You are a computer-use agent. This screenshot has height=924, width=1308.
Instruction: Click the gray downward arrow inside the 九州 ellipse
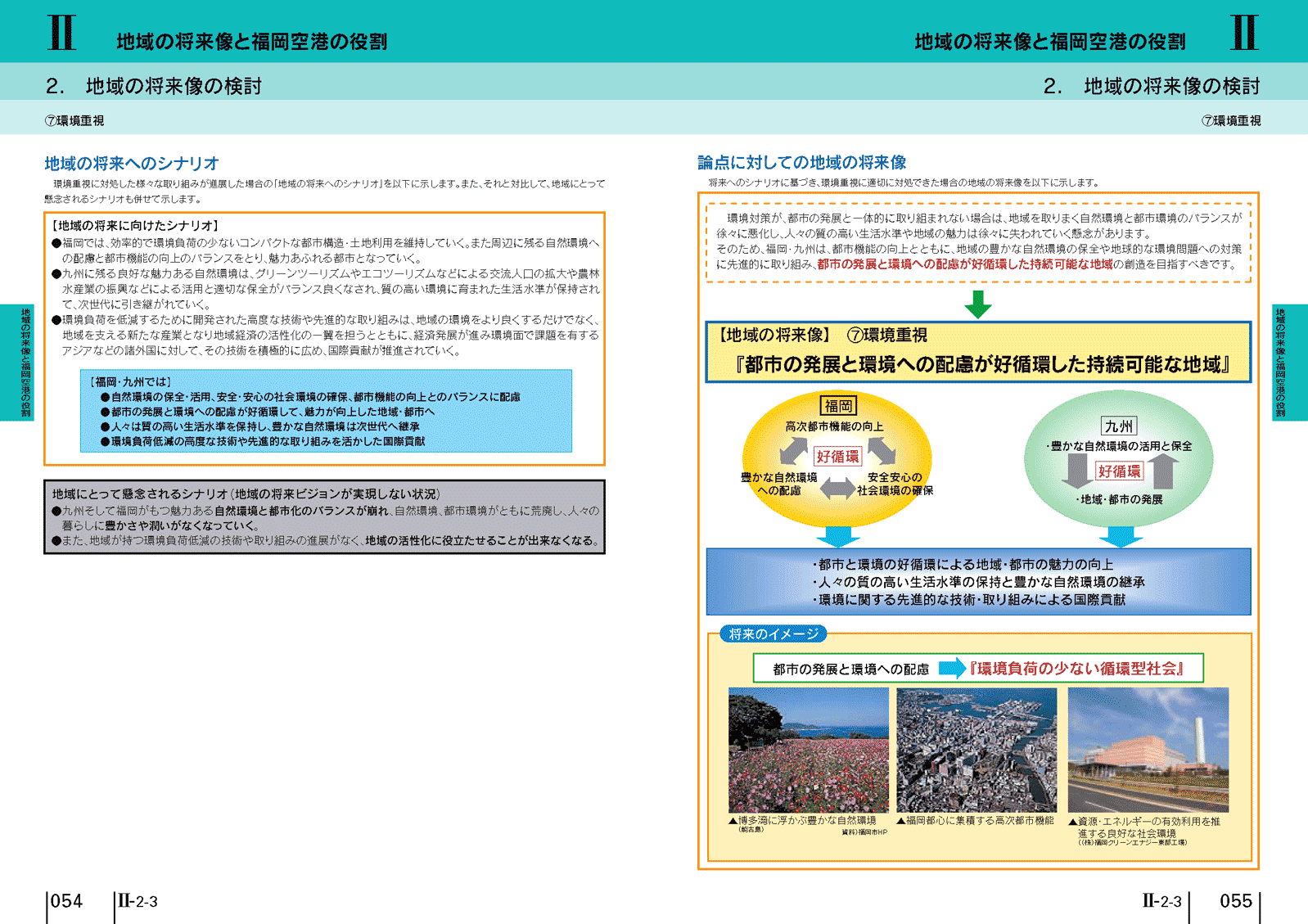pyautogui.click(x=1076, y=471)
